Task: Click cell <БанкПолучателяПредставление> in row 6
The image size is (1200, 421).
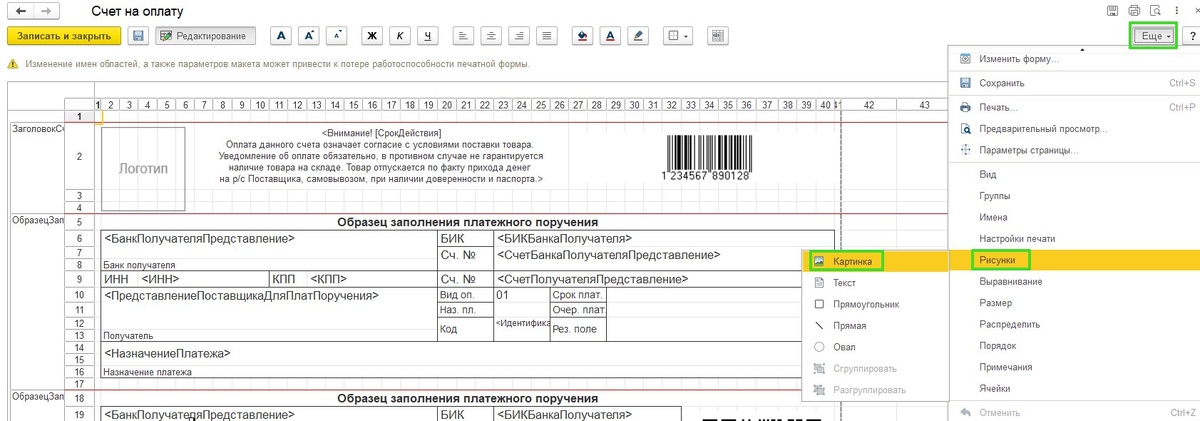Action: click(268, 239)
